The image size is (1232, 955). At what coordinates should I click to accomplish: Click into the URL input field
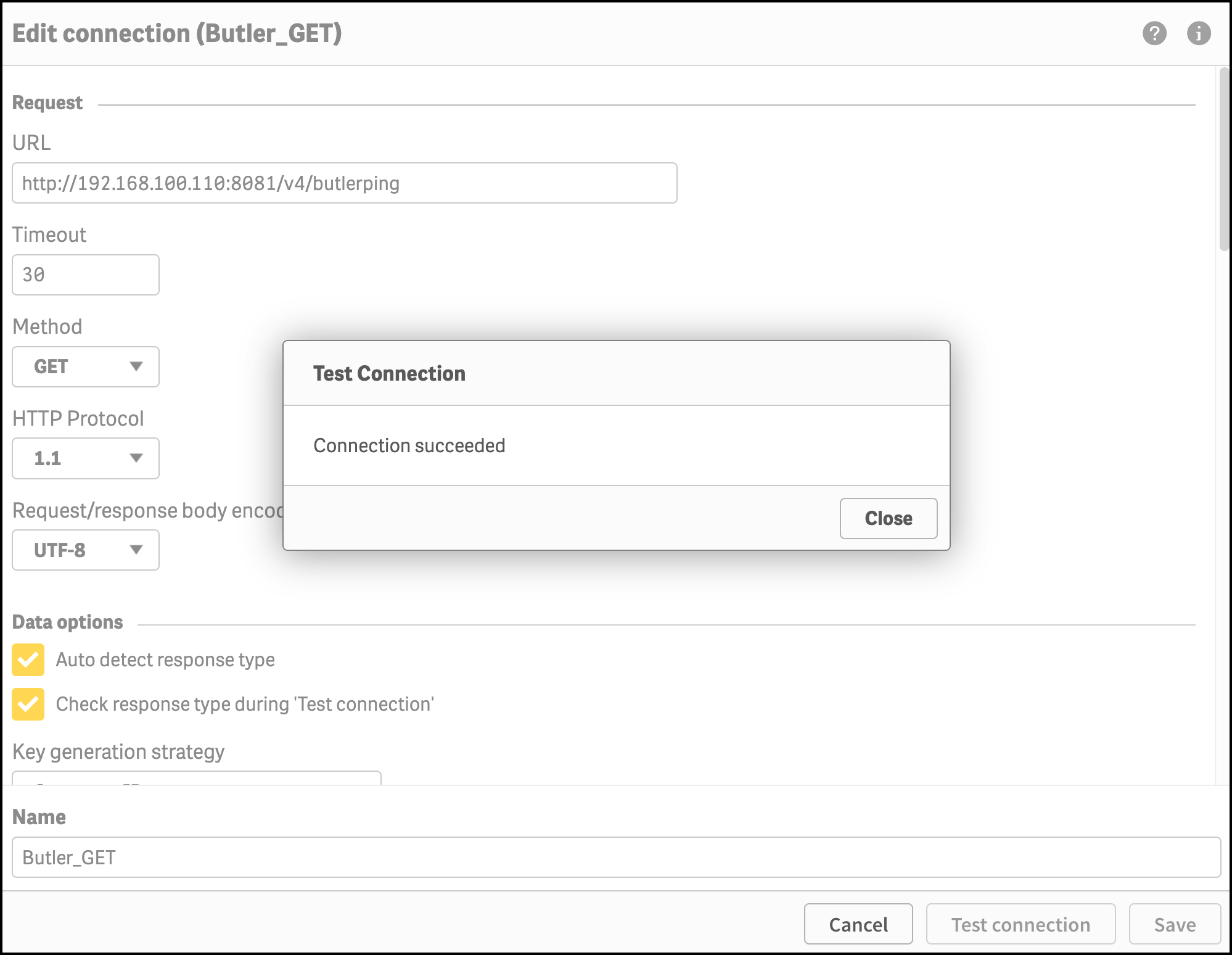[x=344, y=183]
